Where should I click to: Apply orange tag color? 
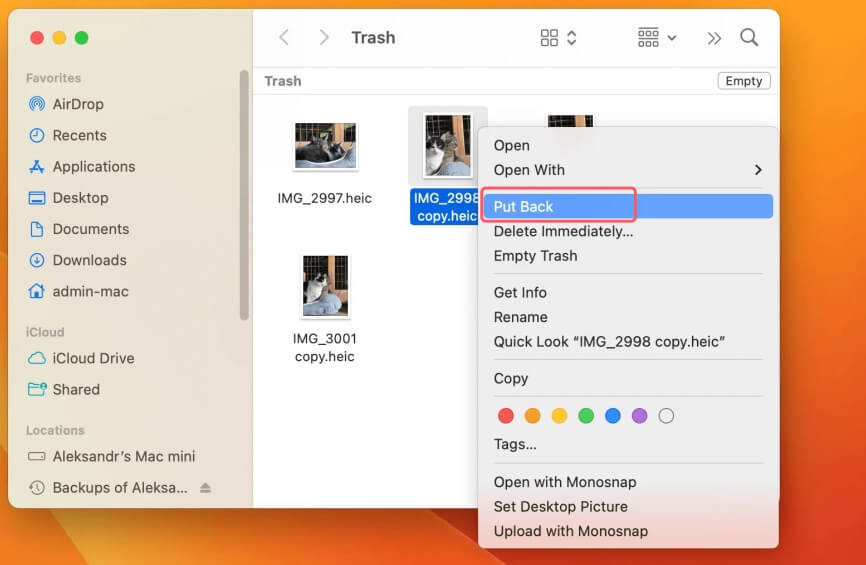click(x=532, y=416)
